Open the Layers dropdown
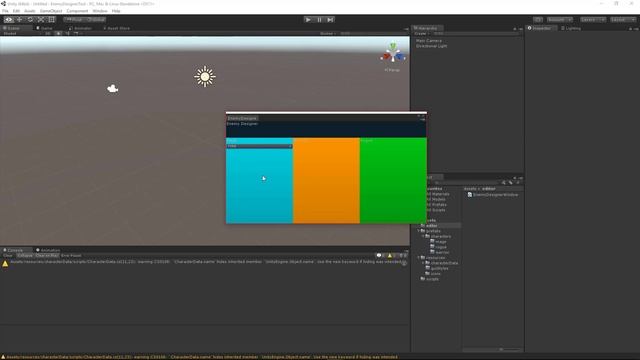Viewport: 640px width, 360px height. (x=593, y=20)
